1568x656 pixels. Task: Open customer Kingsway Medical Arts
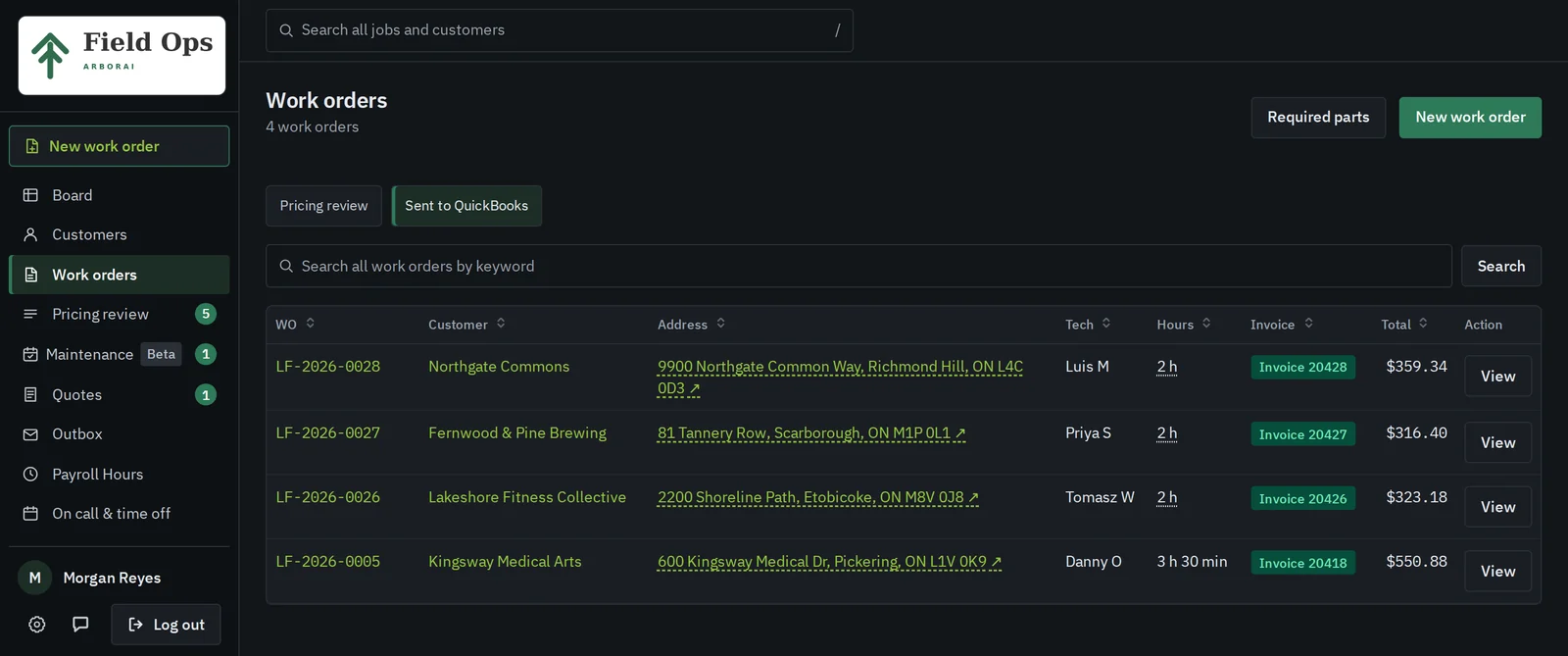pyautogui.click(x=505, y=562)
